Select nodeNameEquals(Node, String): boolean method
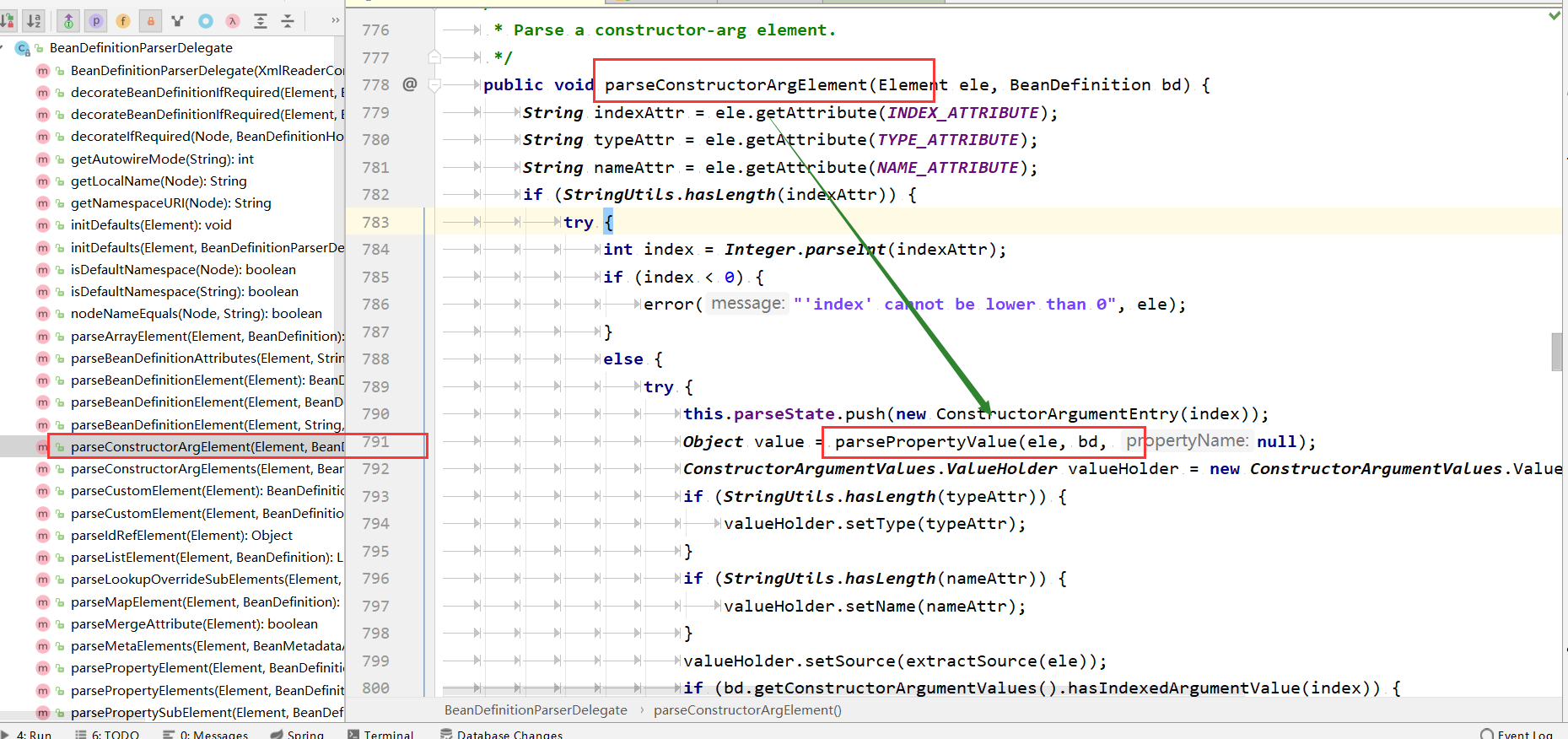The width and height of the screenshot is (1568, 739). click(197, 314)
